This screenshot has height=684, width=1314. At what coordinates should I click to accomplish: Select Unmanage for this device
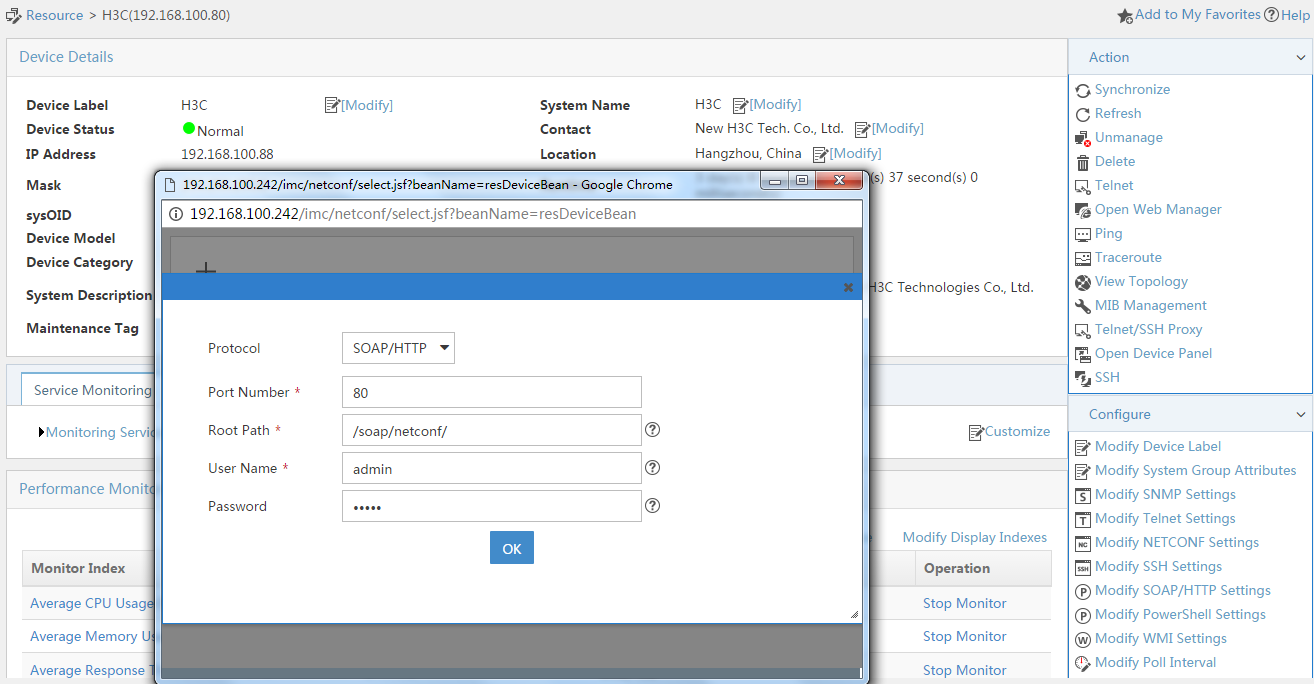(1130, 137)
